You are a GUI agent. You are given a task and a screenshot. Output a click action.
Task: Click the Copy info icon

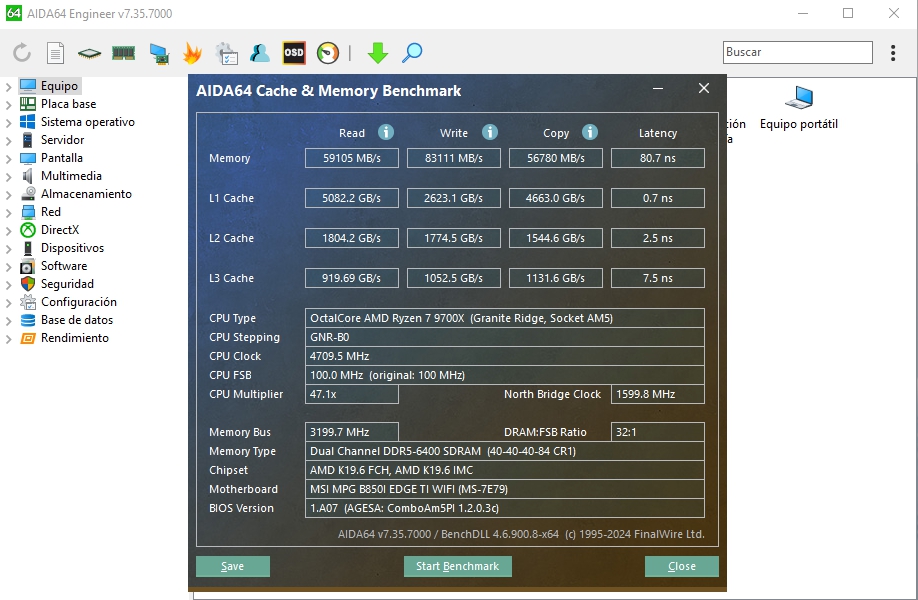tap(590, 132)
